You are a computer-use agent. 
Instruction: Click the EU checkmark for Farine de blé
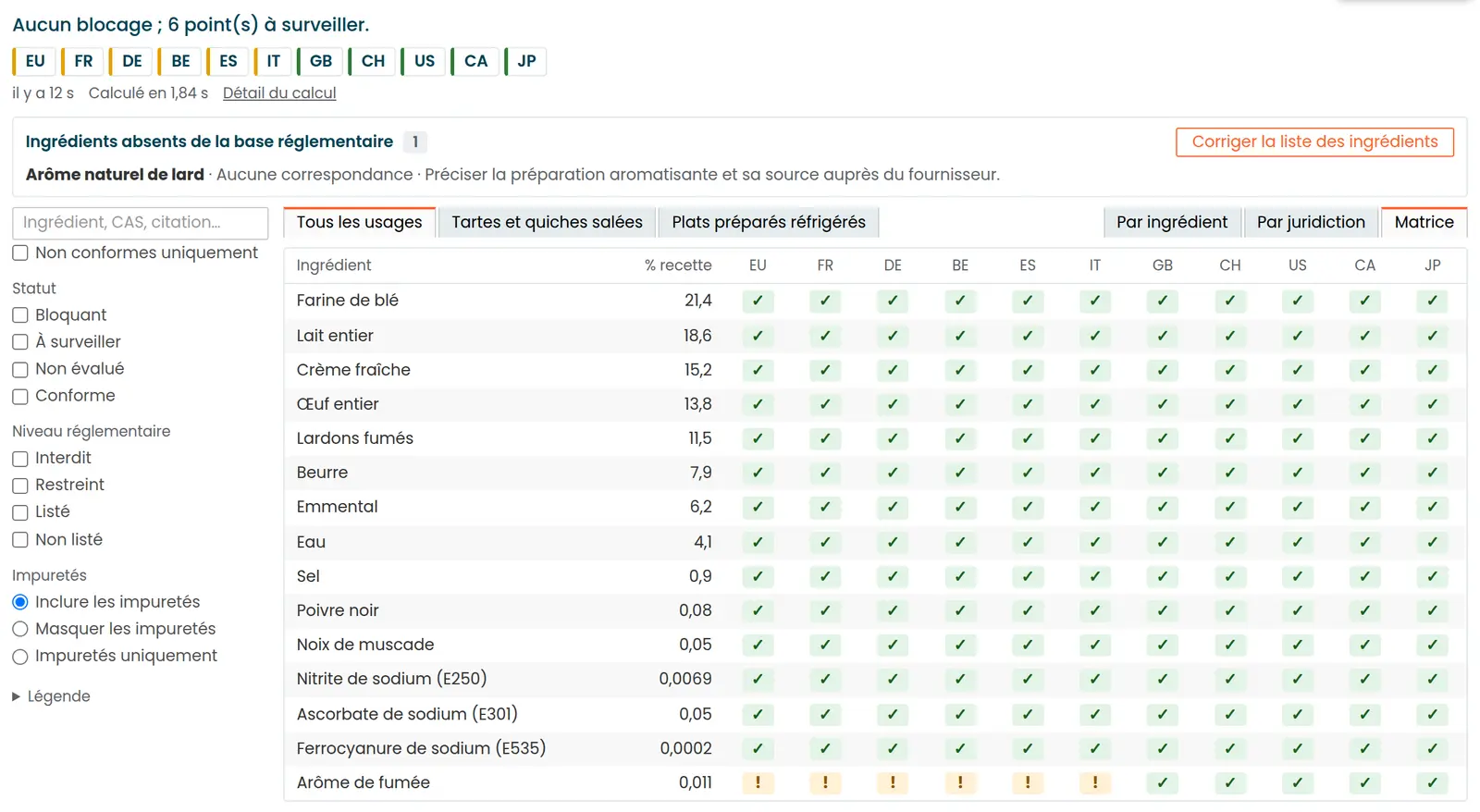758,301
